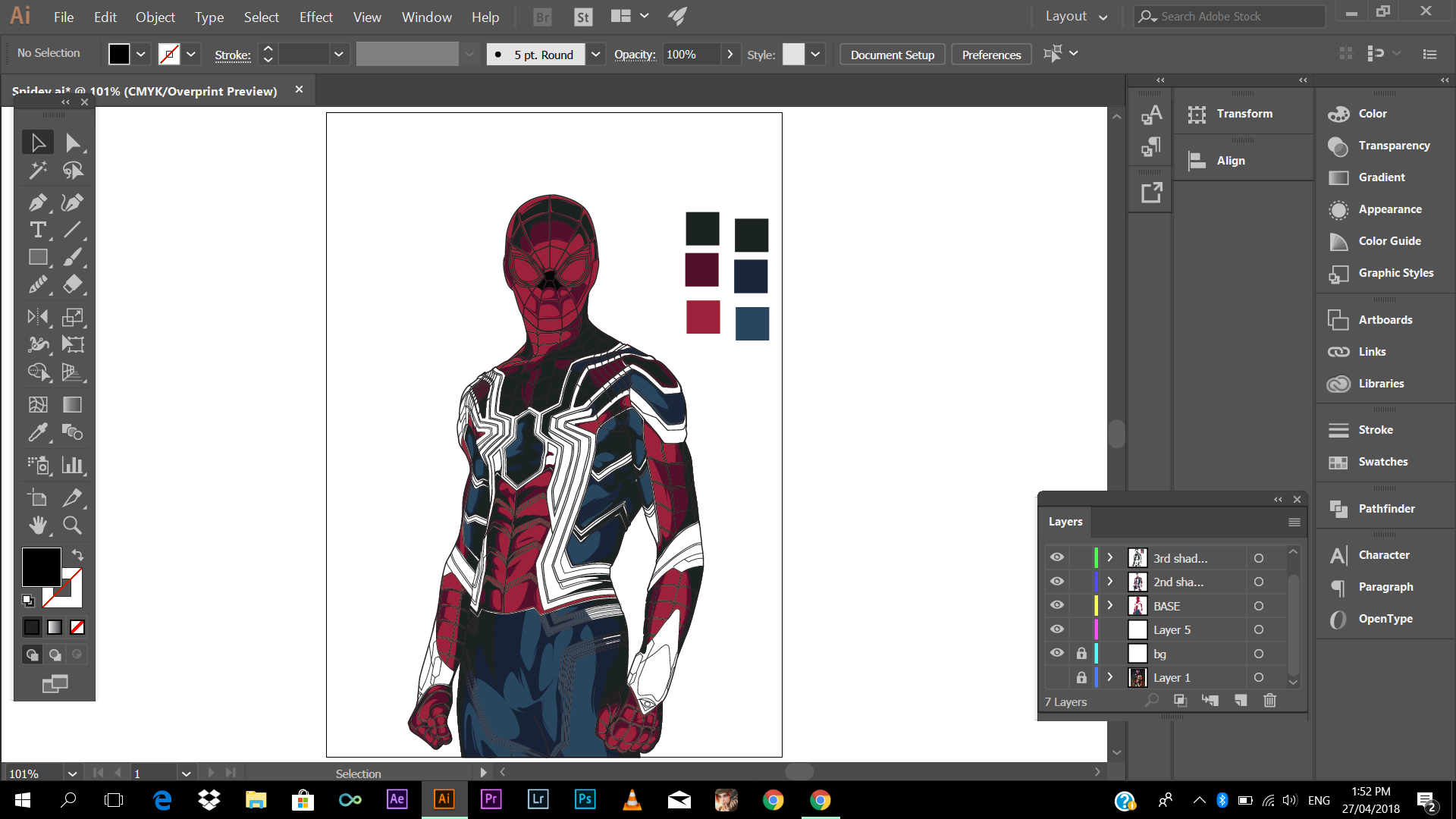Open the Object menu
The width and height of the screenshot is (1456, 819).
click(x=155, y=17)
